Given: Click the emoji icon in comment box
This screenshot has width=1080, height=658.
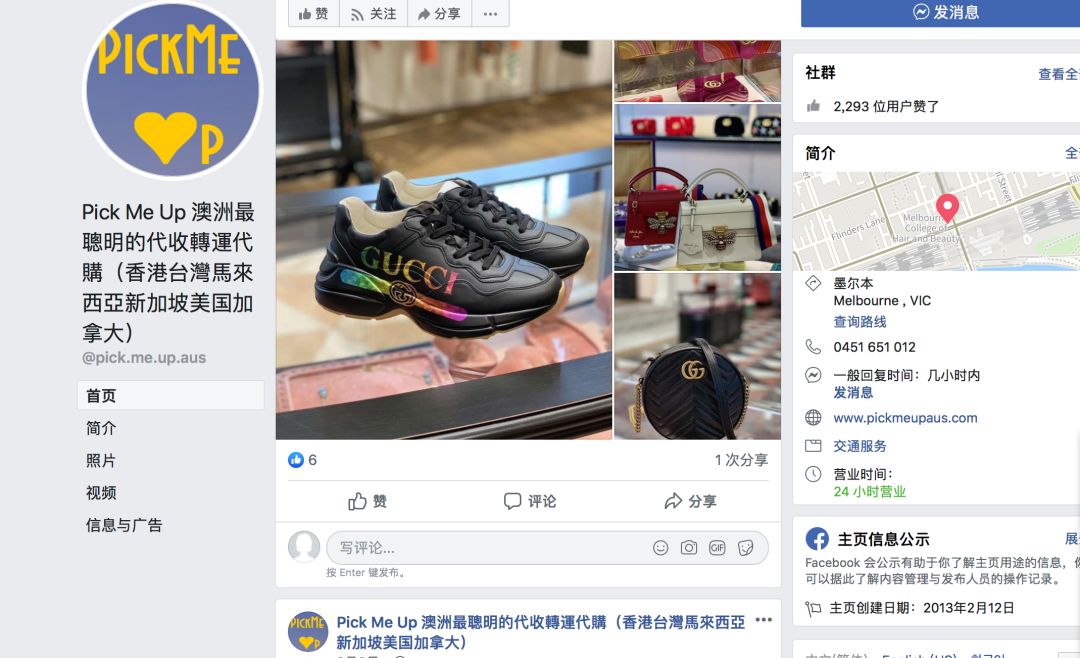Looking at the screenshot, I should (660, 548).
